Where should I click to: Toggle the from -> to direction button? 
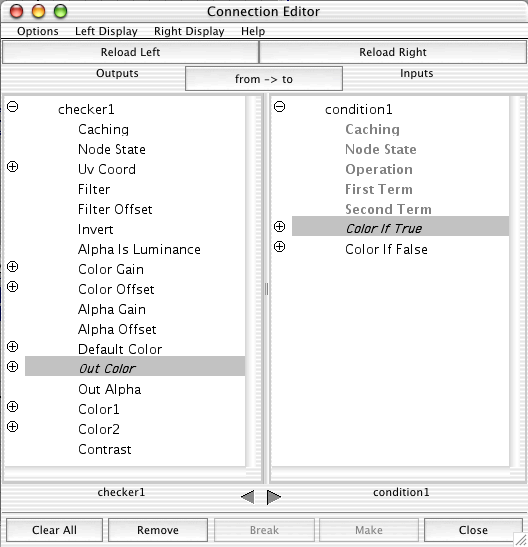pos(264,79)
